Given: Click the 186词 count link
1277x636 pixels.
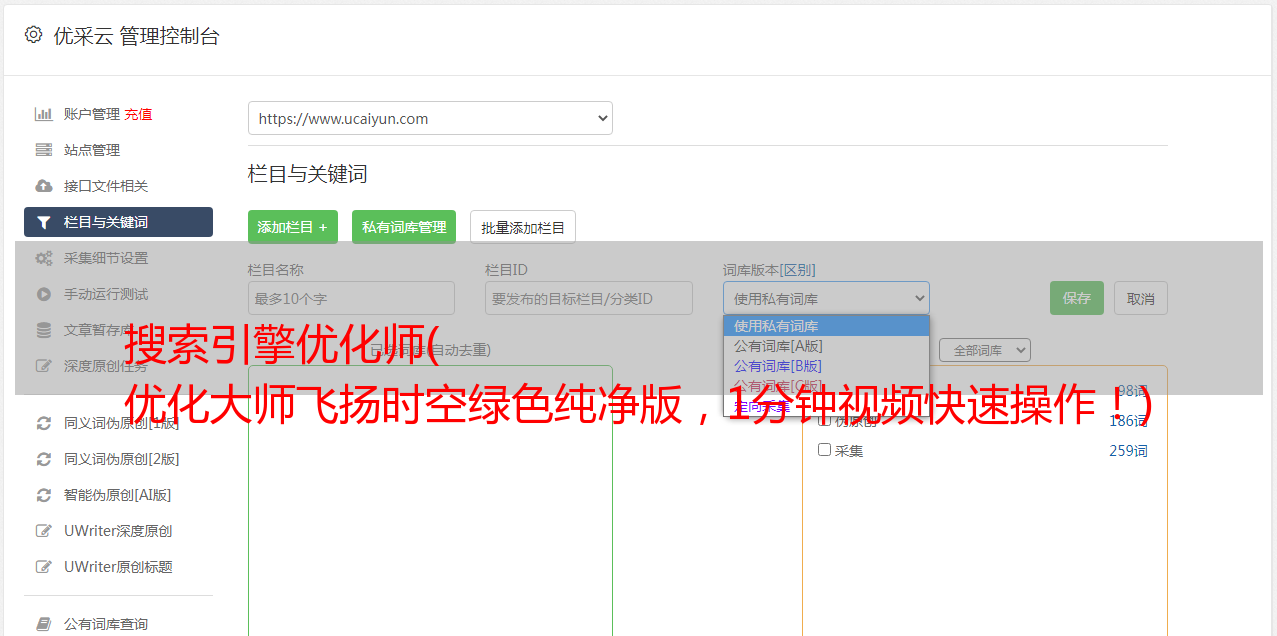Looking at the screenshot, I should coord(1128,421).
